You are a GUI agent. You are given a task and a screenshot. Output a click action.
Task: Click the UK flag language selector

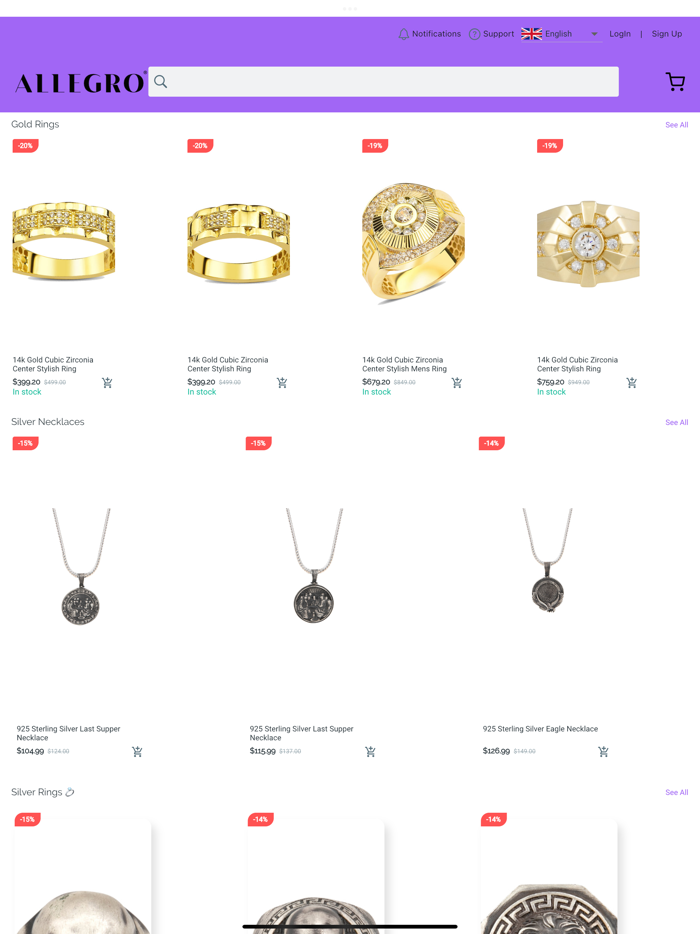coord(531,34)
